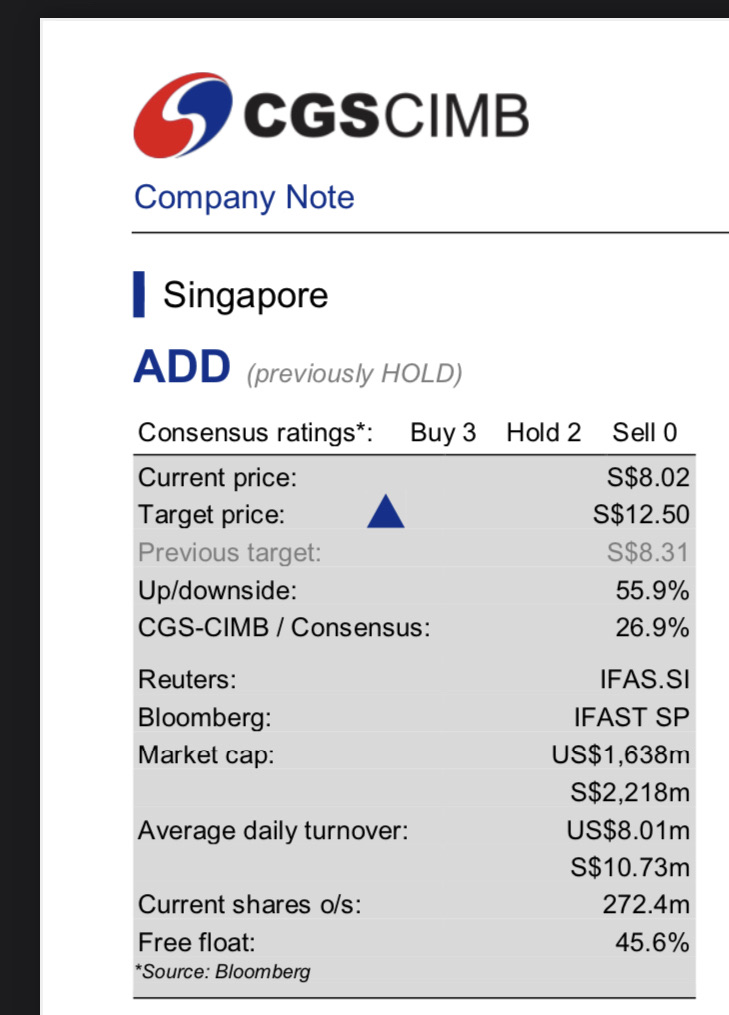Click the current price value S$8.02
This screenshot has width=729, height=1015.
pyautogui.click(x=641, y=477)
